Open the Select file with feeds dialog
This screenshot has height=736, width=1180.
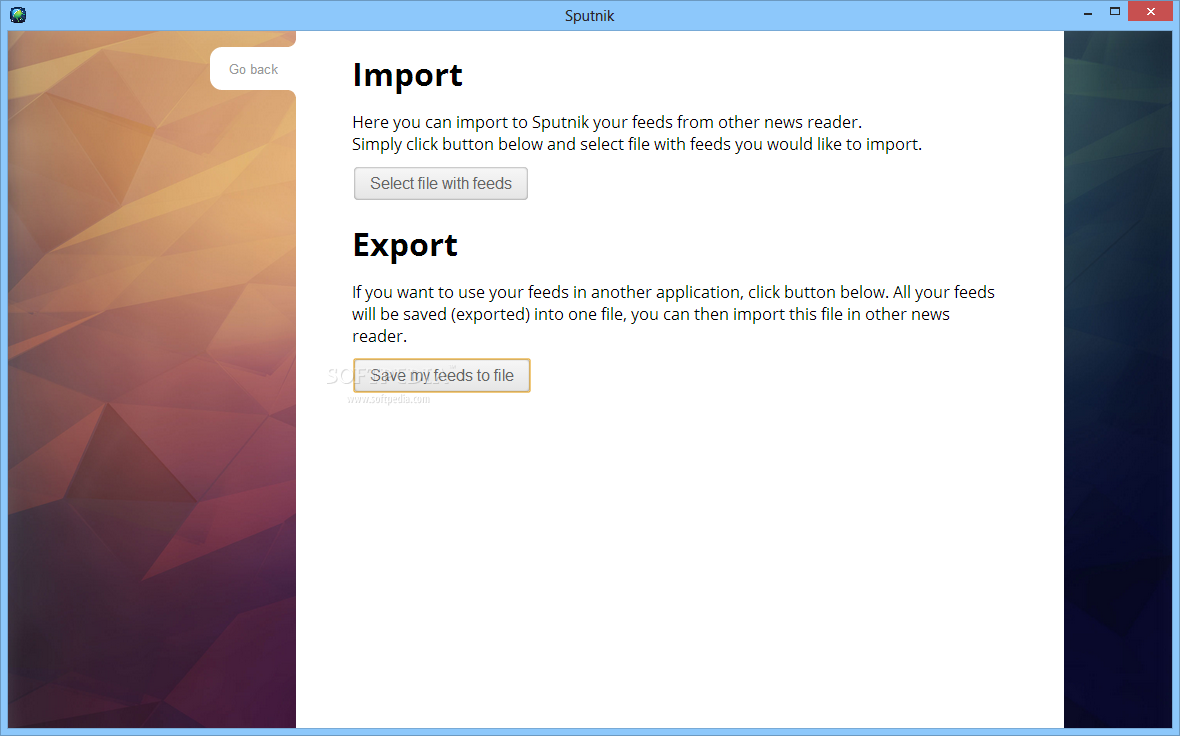coord(440,184)
